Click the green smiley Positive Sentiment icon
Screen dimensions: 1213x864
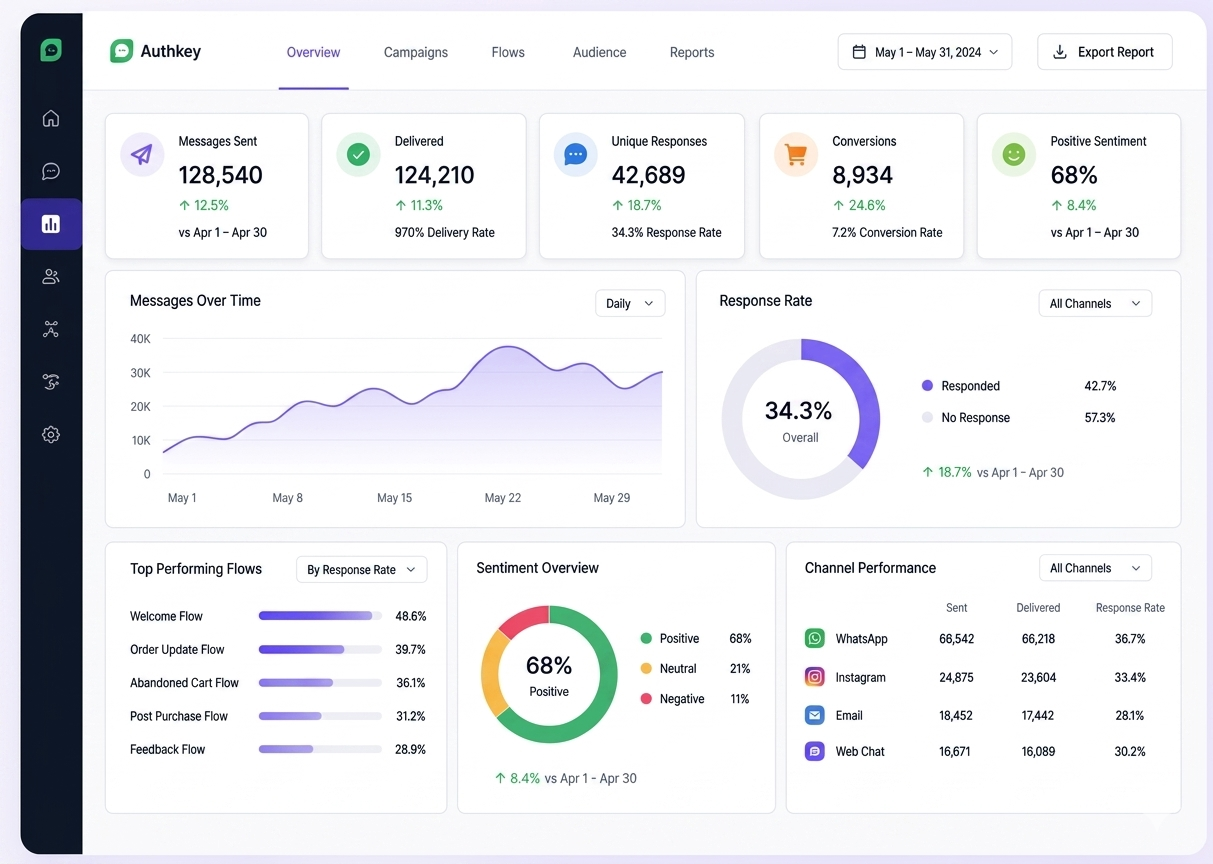point(1014,155)
